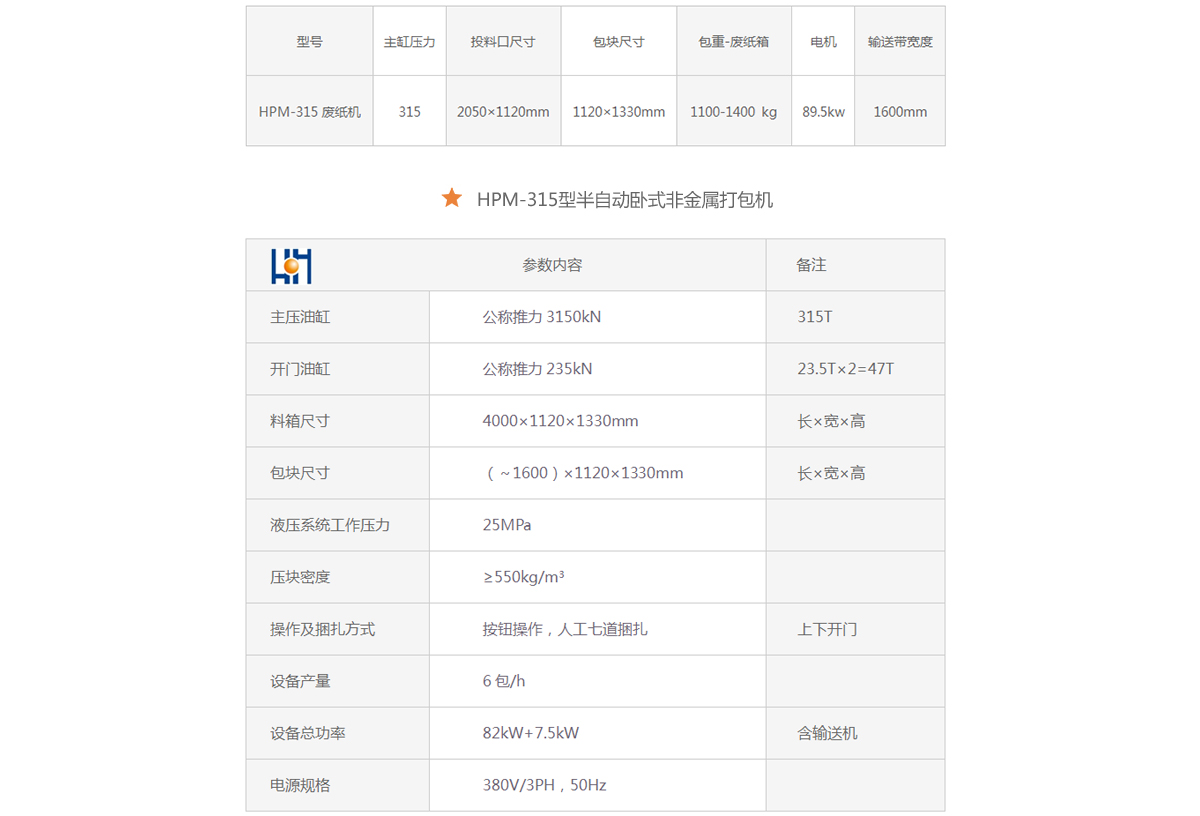The width and height of the screenshot is (1200, 816).
Task: Click the 投料口尺寸 header cell
Action: tap(503, 42)
